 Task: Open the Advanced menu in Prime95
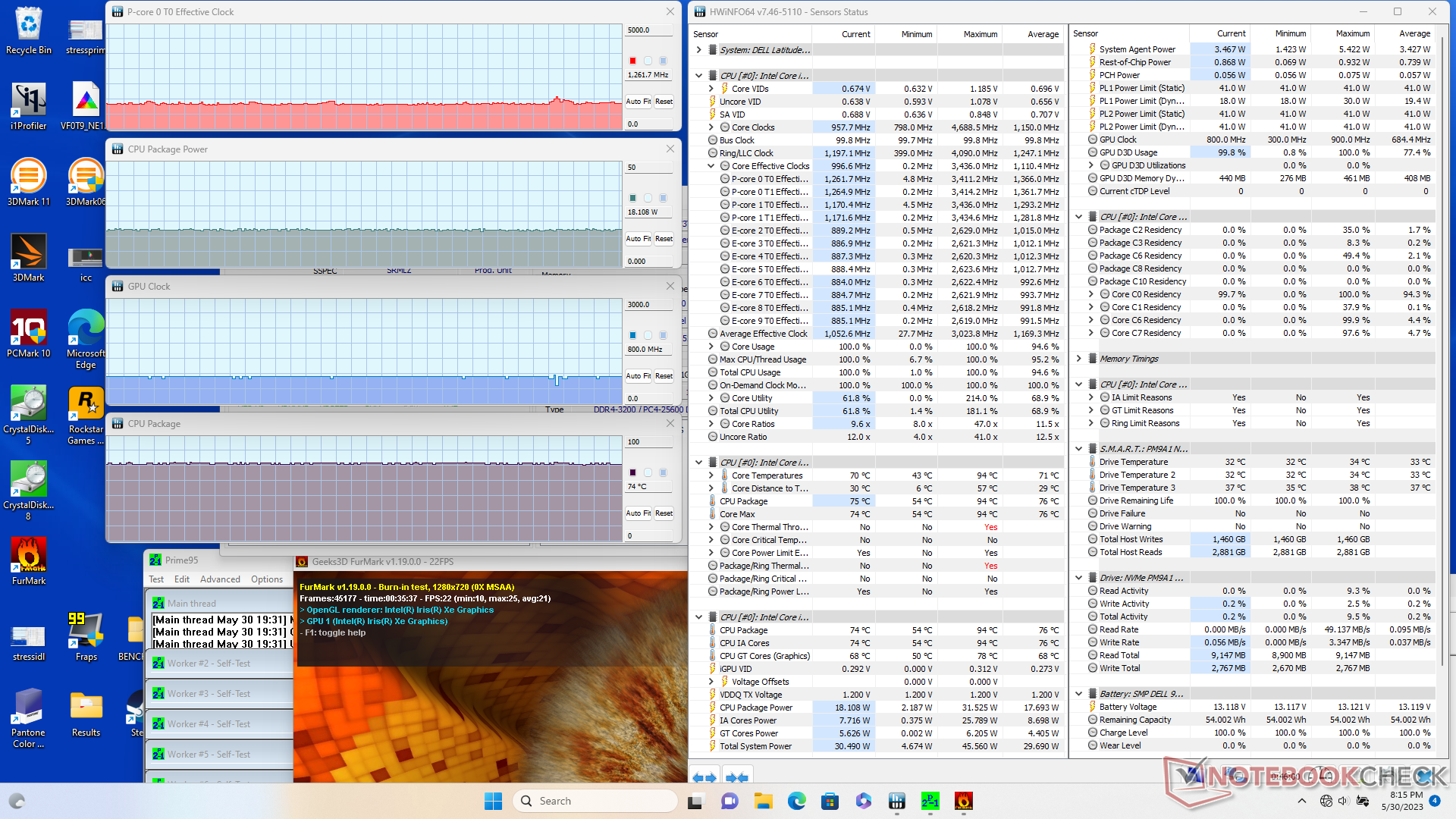[220, 579]
